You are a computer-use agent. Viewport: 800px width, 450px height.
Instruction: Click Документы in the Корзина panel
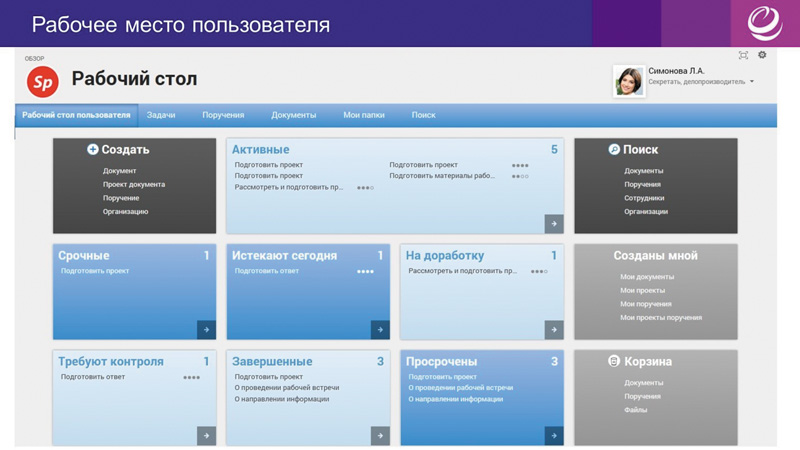click(x=643, y=383)
